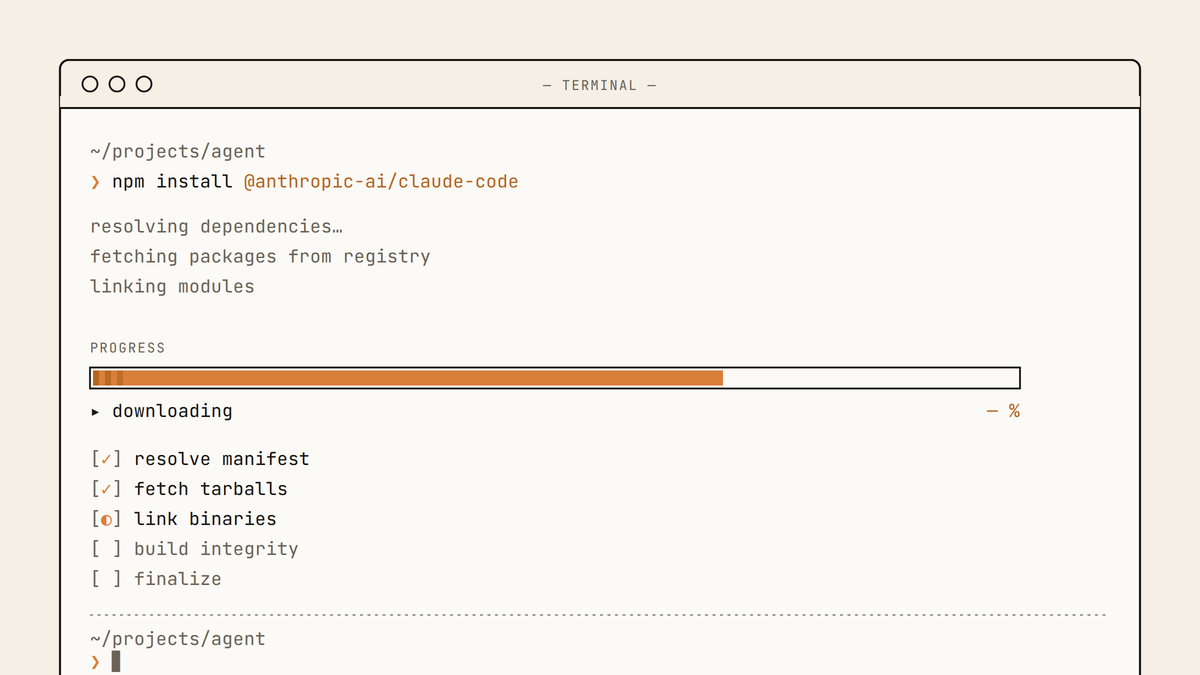Image resolution: width=1200 pixels, height=675 pixels.
Task: Click the 'resolve manifest' step label
Action: pos(222,459)
